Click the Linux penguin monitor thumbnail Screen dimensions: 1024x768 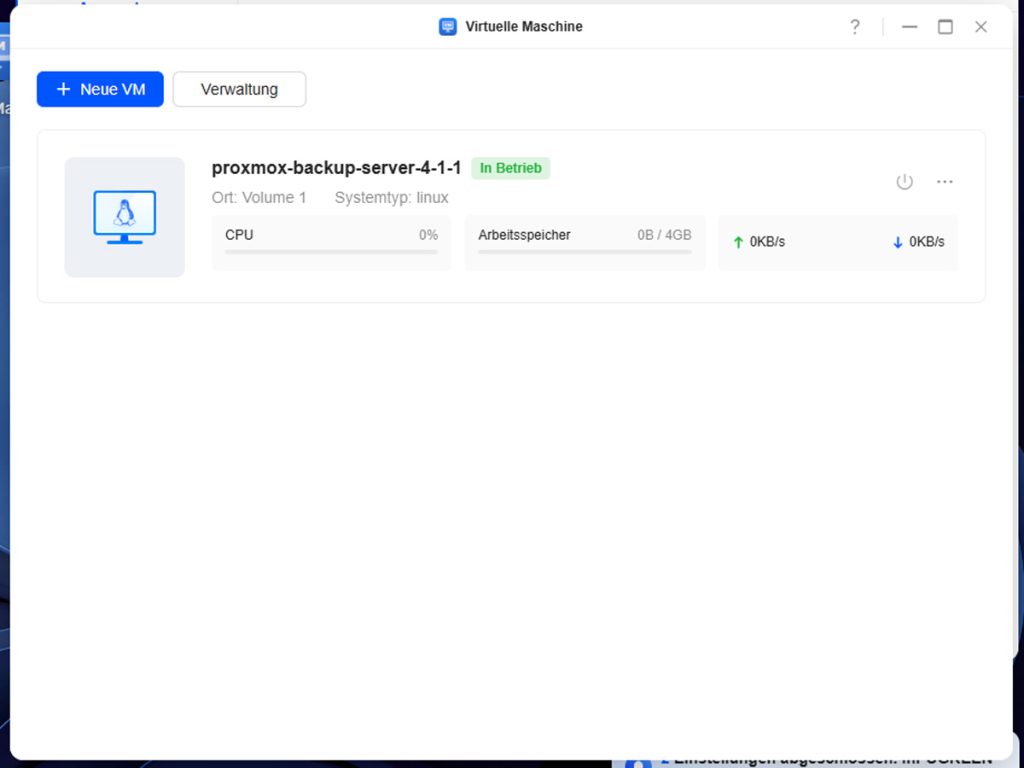click(124, 217)
